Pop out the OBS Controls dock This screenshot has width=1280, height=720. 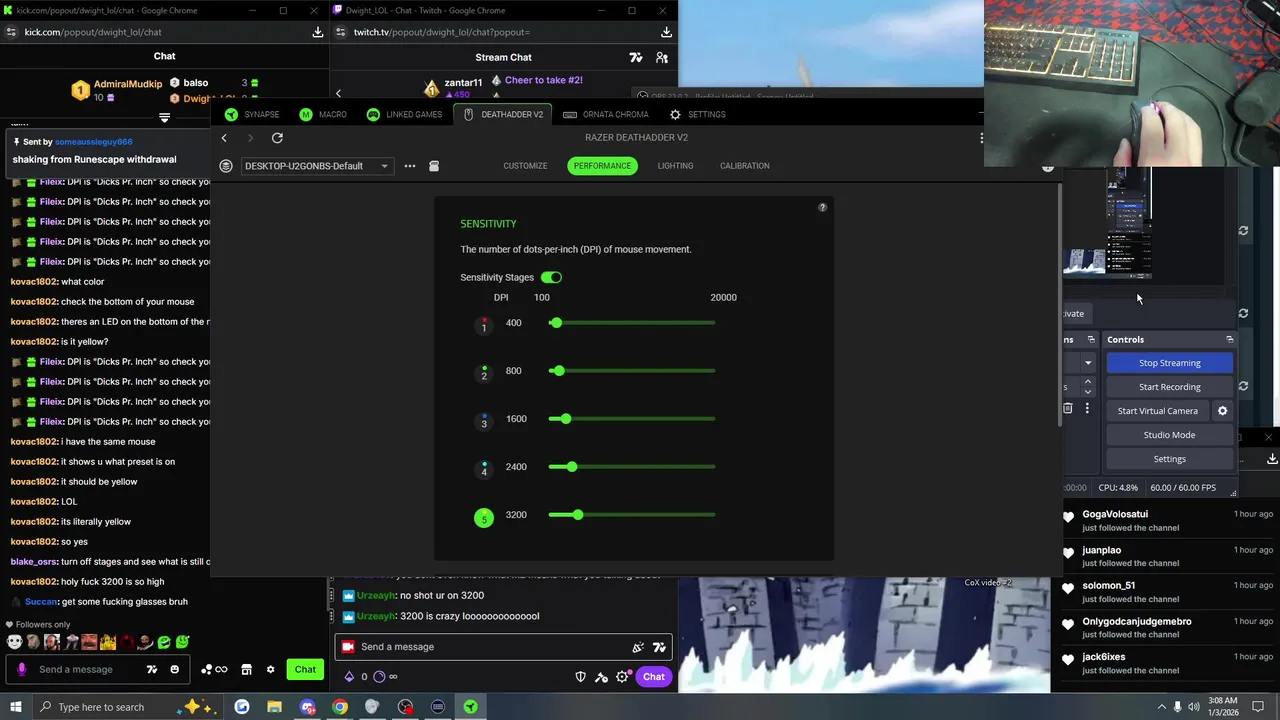point(1230,340)
